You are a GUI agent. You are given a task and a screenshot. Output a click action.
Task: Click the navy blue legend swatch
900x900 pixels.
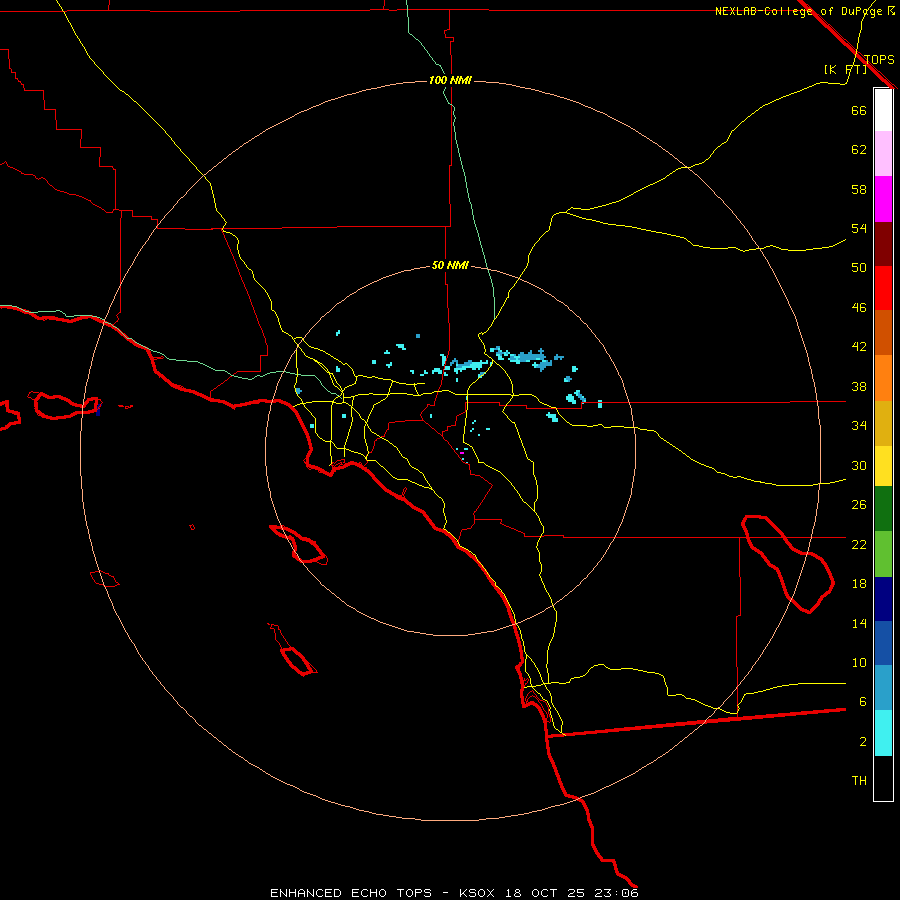point(883,599)
